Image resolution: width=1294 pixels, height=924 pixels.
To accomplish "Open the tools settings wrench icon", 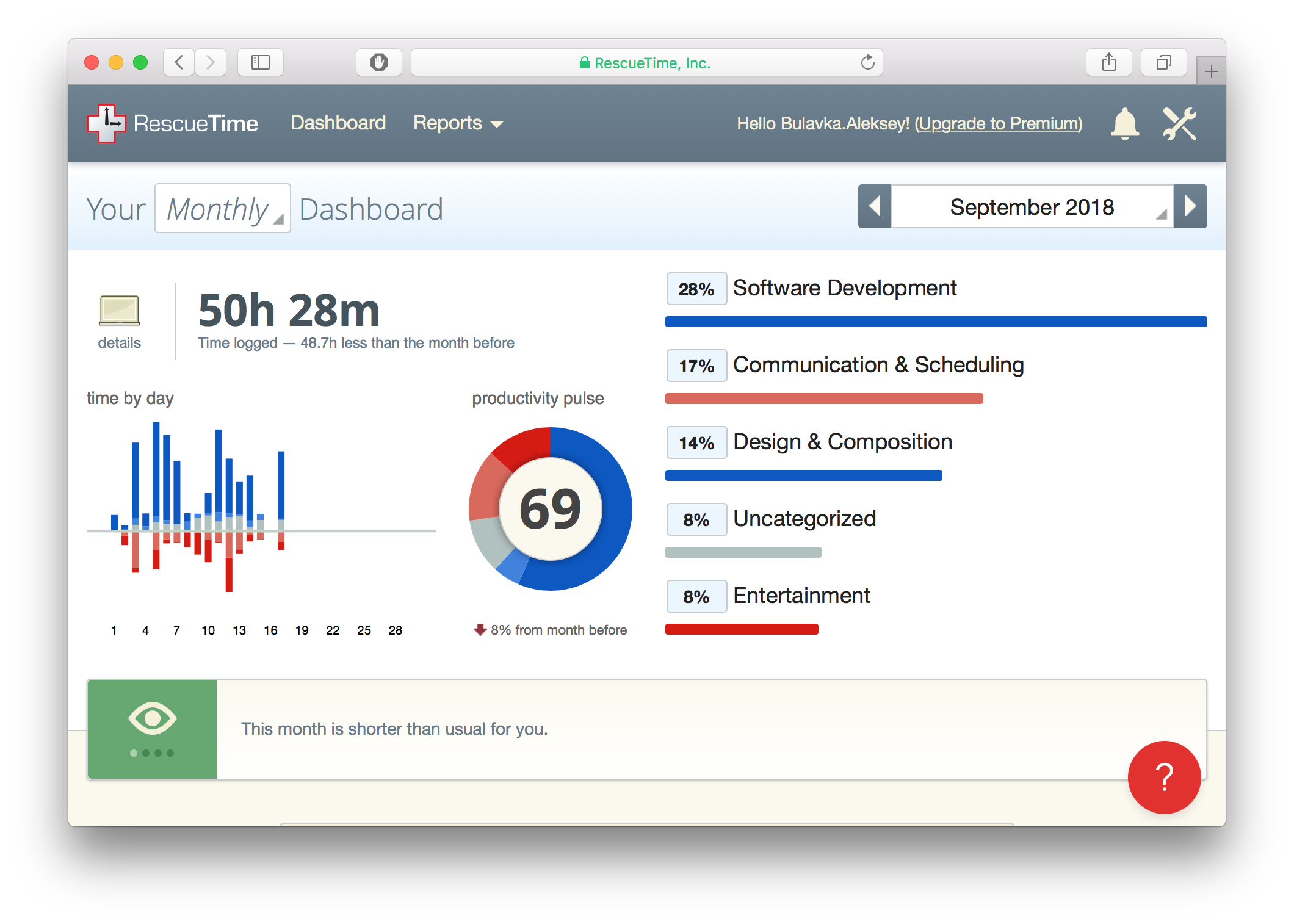I will click(x=1179, y=124).
